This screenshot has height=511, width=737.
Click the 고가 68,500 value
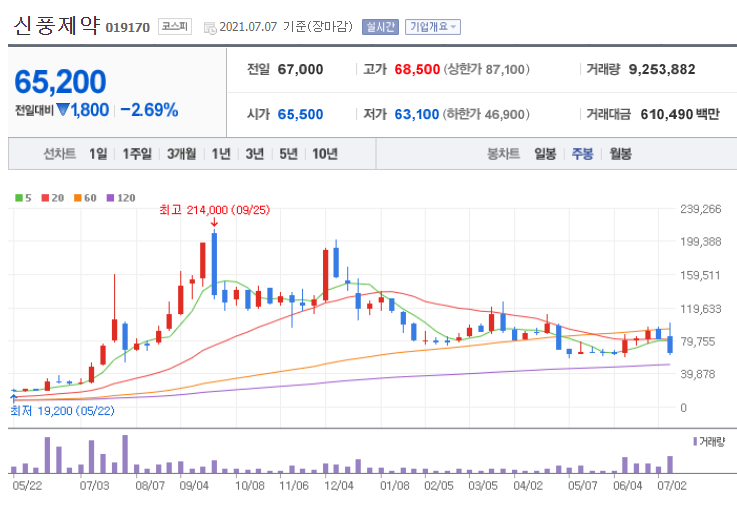pyautogui.click(x=417, y=70)
